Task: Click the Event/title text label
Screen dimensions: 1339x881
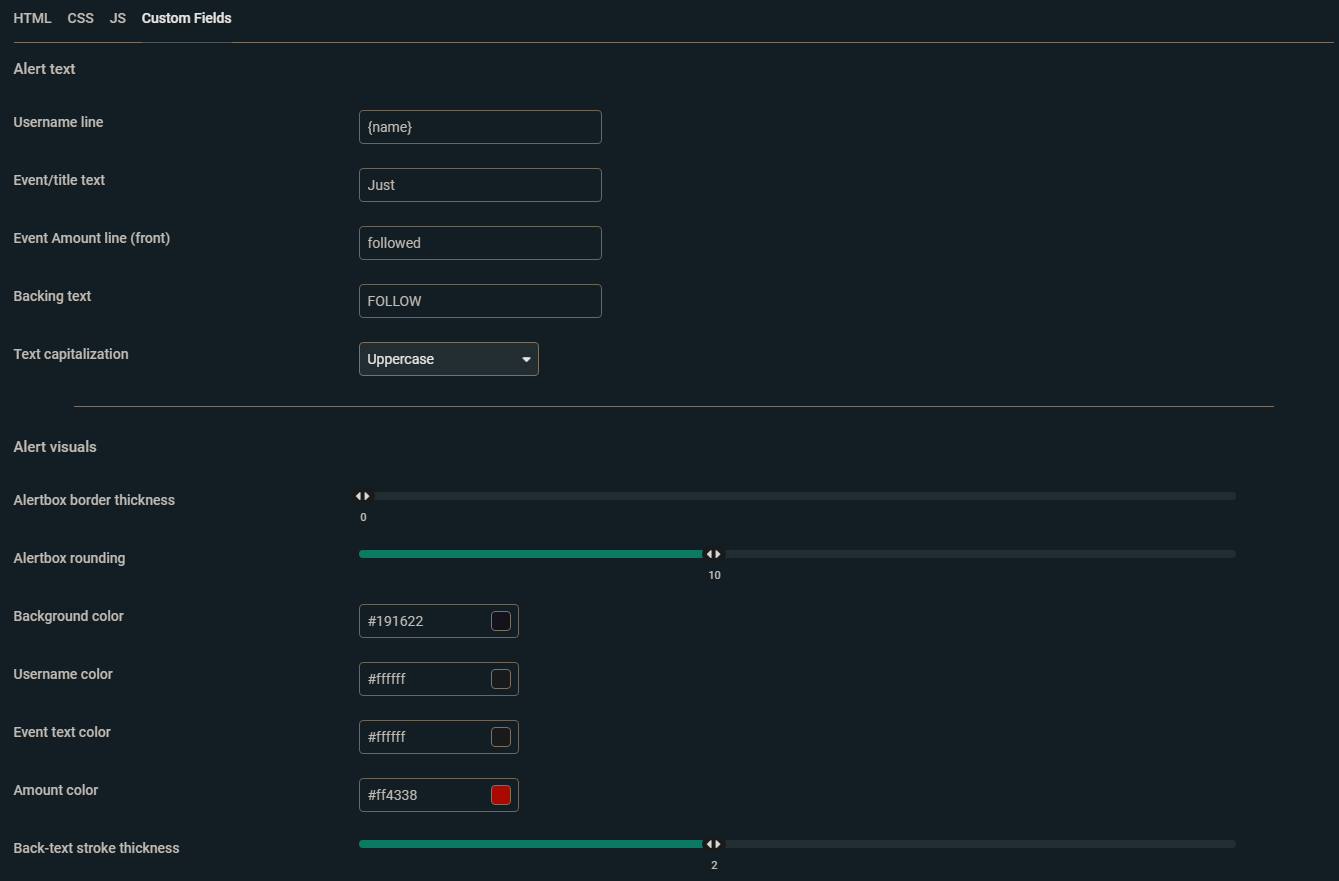Action: pos(59,180)
